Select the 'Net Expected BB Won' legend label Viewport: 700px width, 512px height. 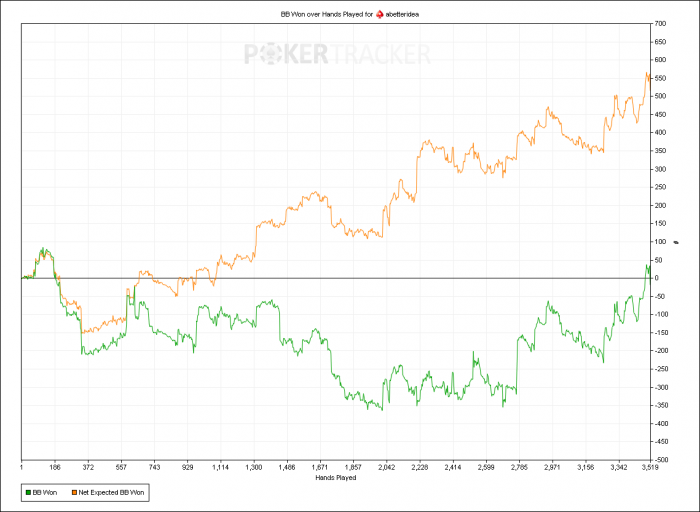click(111, 493)
